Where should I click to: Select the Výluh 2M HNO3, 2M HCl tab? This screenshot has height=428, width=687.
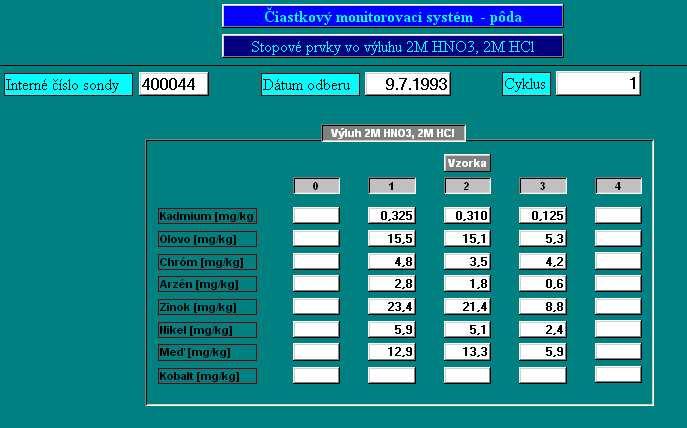coord(393,133)
